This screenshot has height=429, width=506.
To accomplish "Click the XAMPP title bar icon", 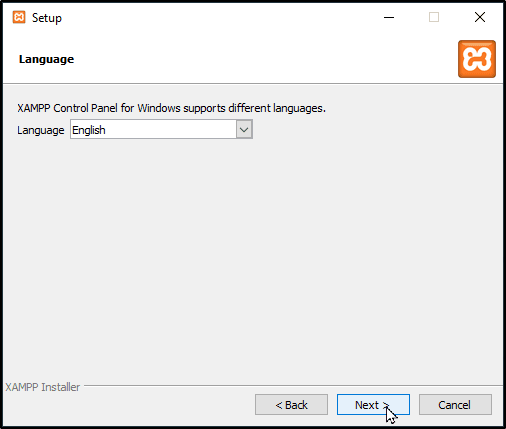I will [19, 17].
